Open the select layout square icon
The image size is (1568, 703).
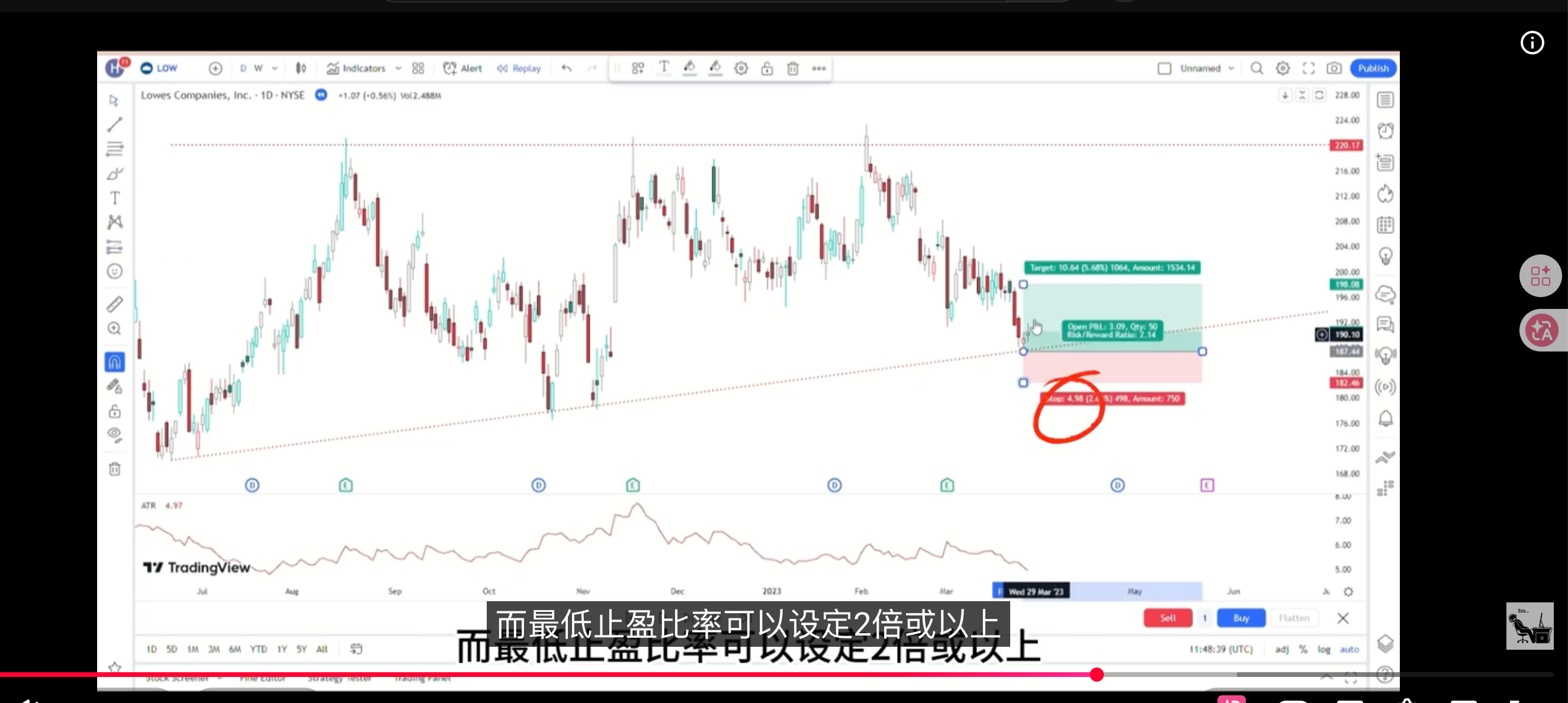[1164, 69]
